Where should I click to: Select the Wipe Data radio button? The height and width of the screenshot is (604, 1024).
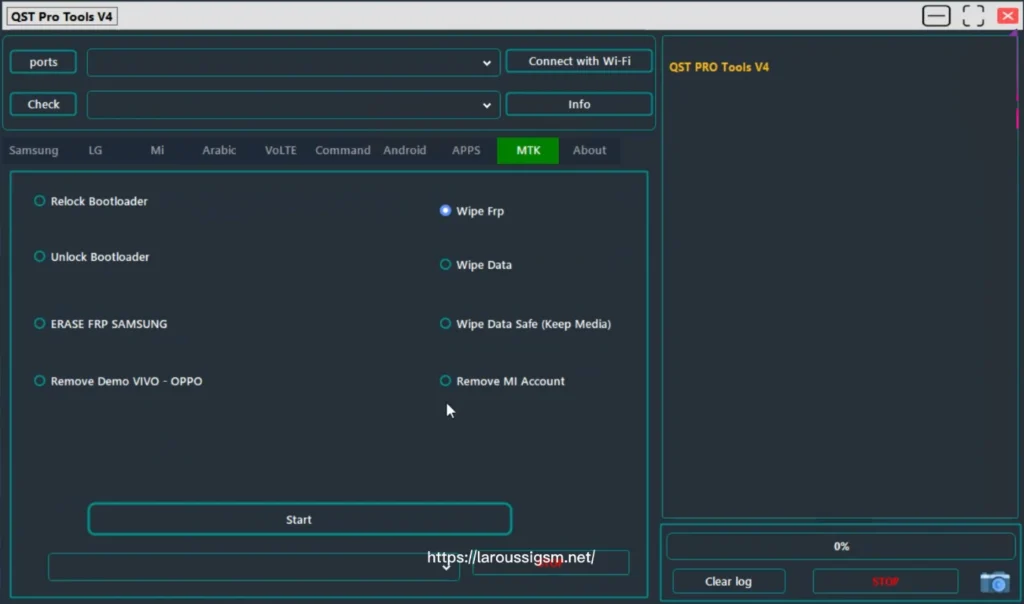pos(475,264)
